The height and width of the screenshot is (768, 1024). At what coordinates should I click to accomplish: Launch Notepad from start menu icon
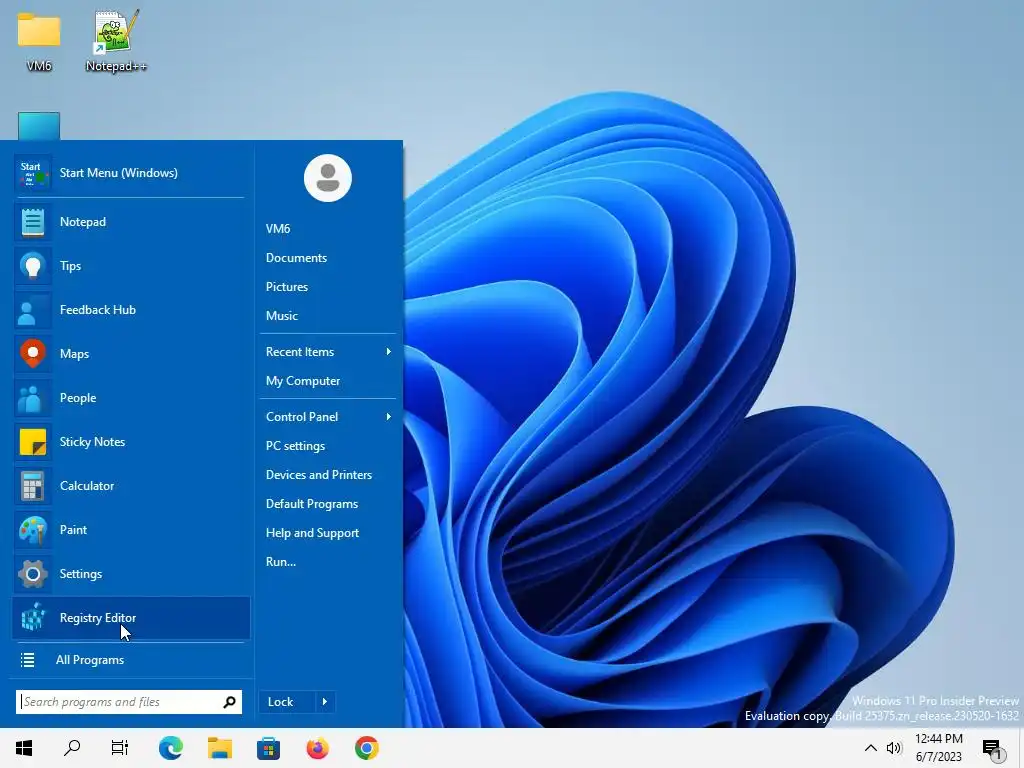pos(33,222)
